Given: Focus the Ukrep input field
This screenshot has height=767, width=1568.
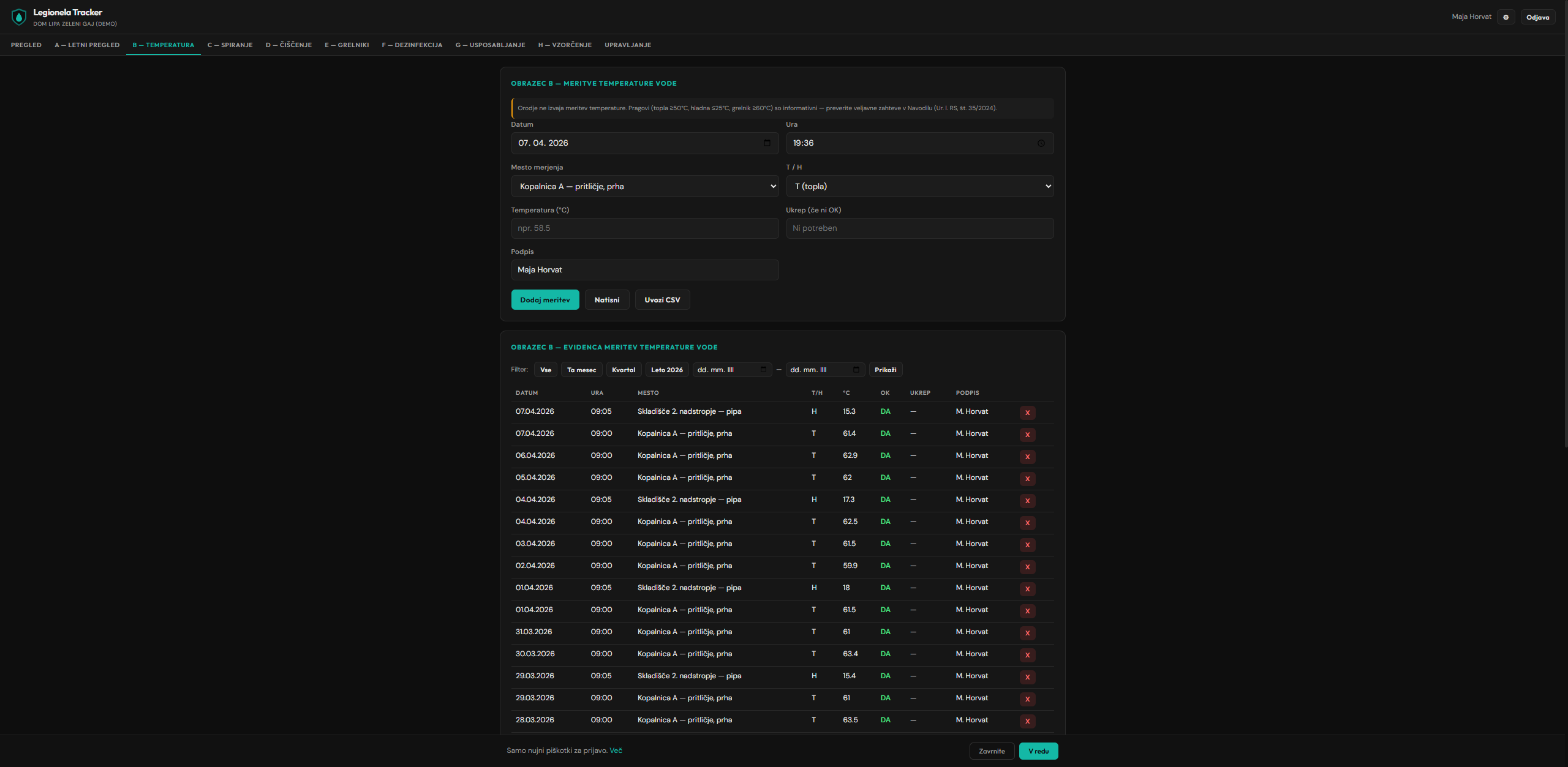Looking at the screenshot, I should [919, 228].
